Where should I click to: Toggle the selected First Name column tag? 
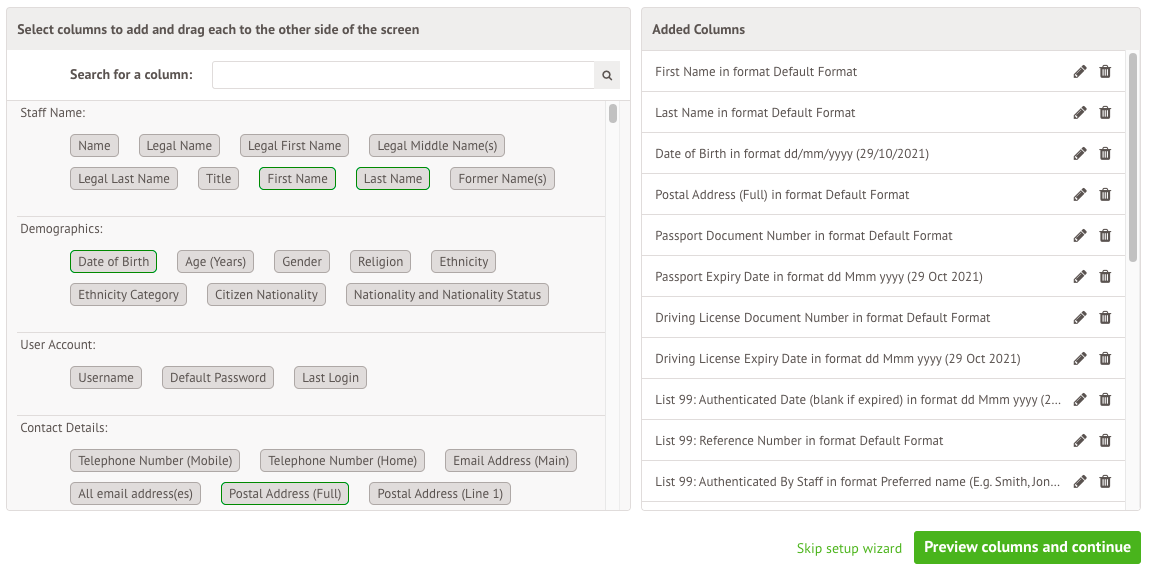coord(297,179)
